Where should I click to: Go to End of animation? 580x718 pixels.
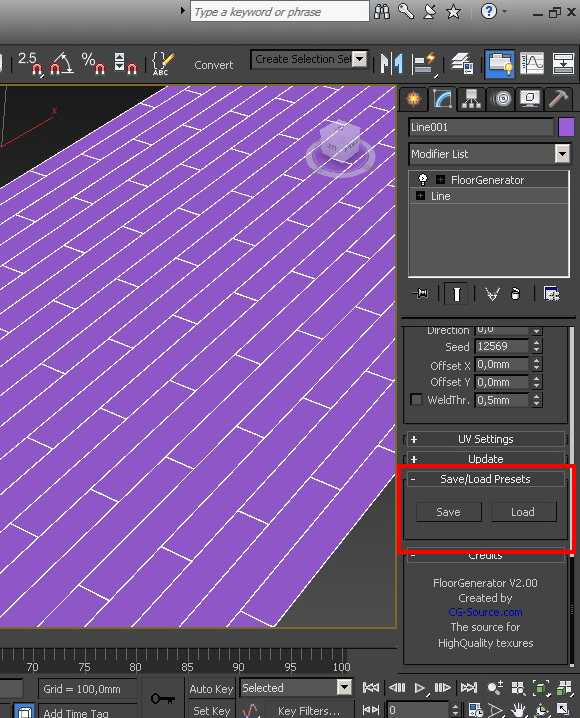pos(468,687)
